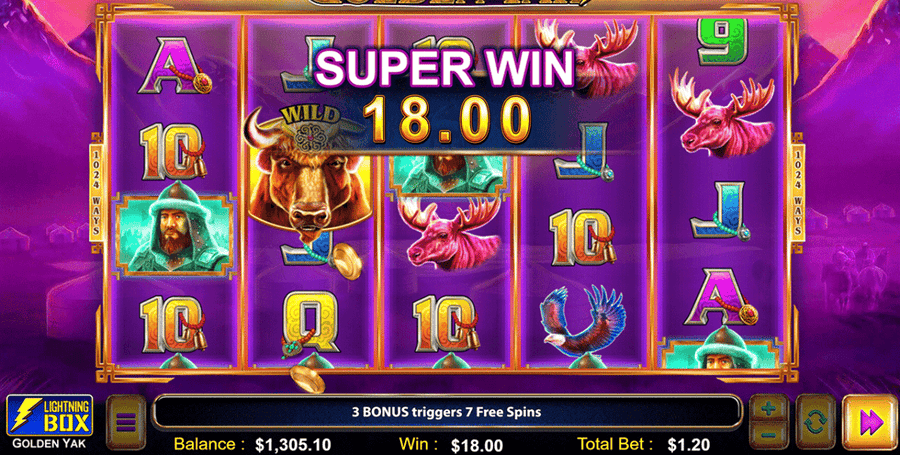Click the pink moose on reel five
900x455 pixels.
tap(722, 114)
